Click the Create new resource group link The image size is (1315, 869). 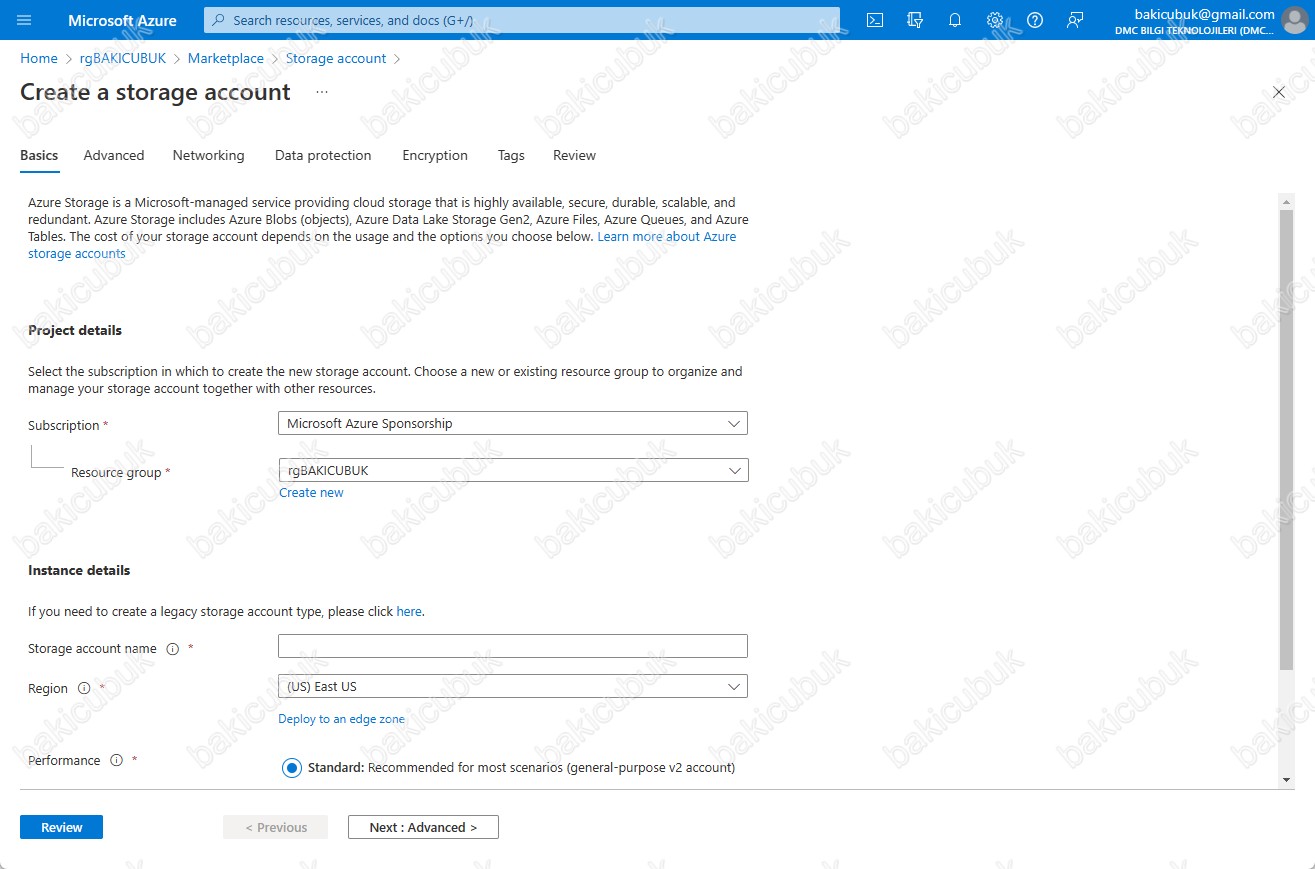(311, 492)
